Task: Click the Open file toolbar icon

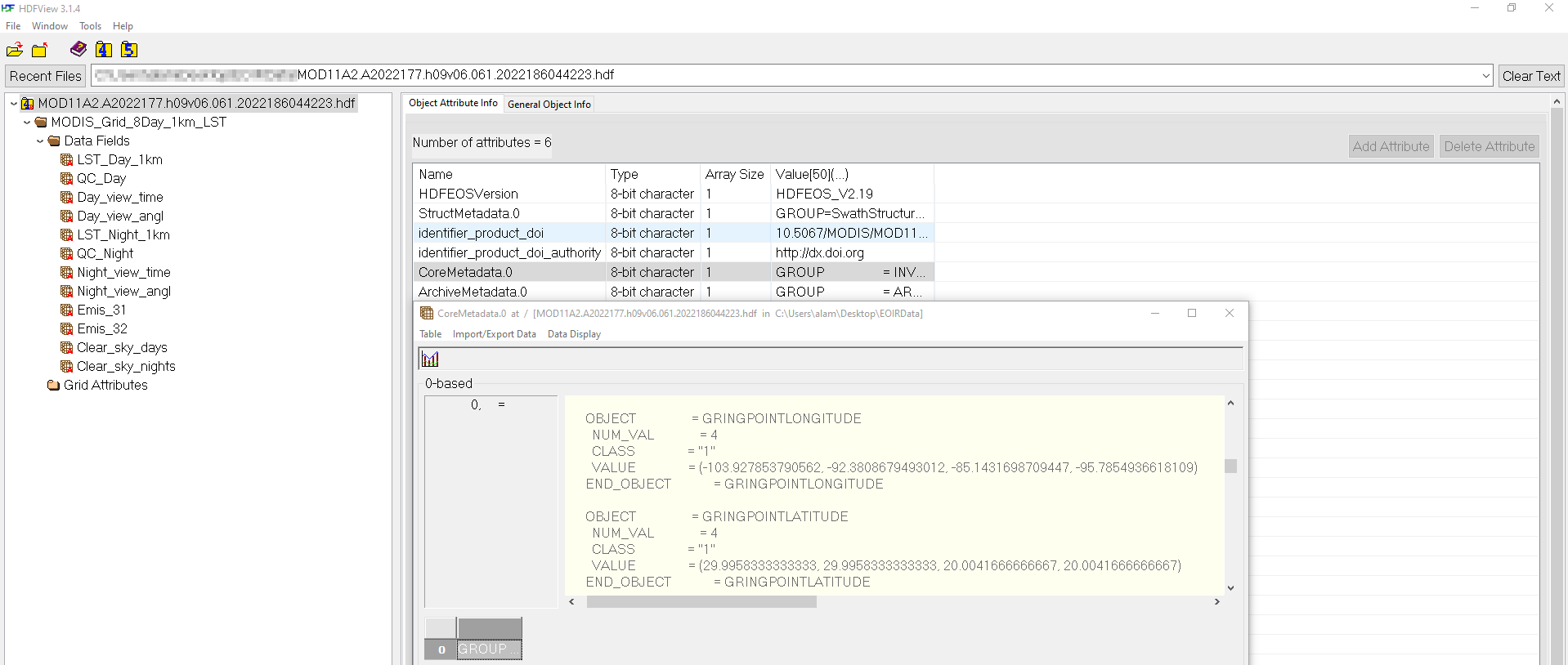Action: [x=15, y=50]
